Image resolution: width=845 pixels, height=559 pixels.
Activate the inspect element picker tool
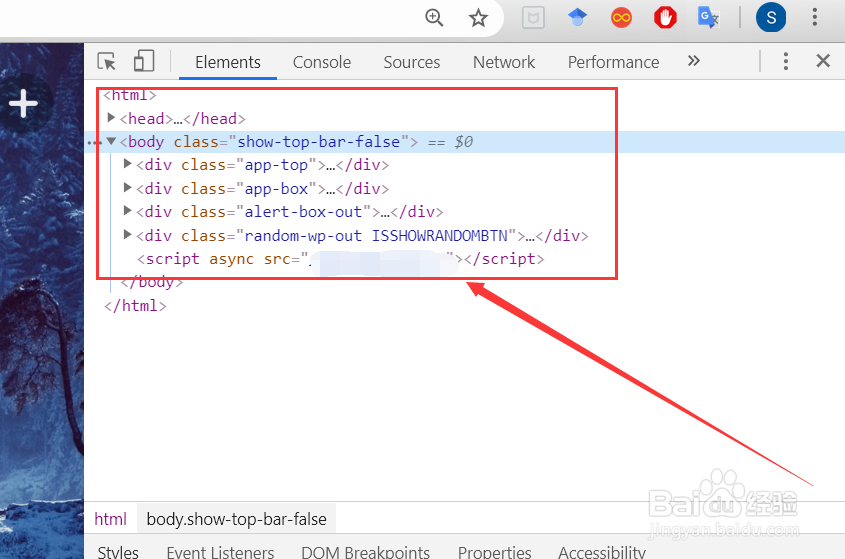(x=107, y=61)
